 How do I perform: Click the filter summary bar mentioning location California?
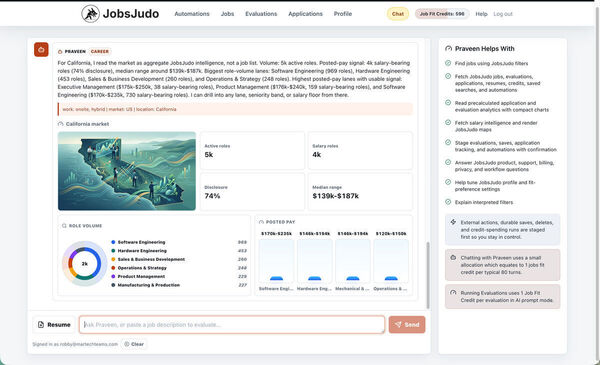(235, 109)
